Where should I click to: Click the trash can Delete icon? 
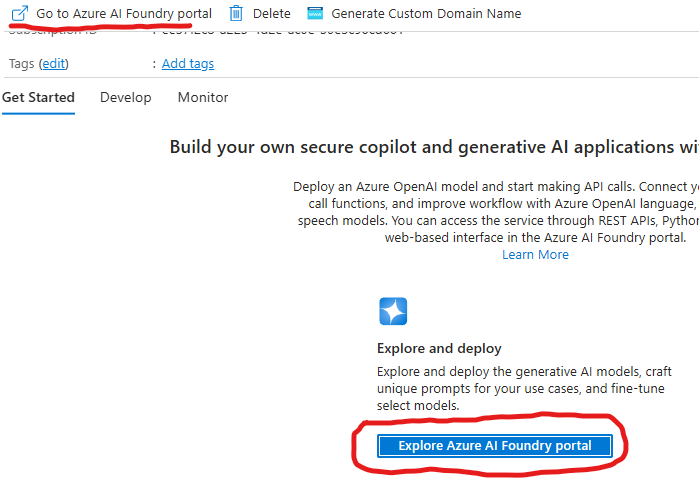pos(236,13)
